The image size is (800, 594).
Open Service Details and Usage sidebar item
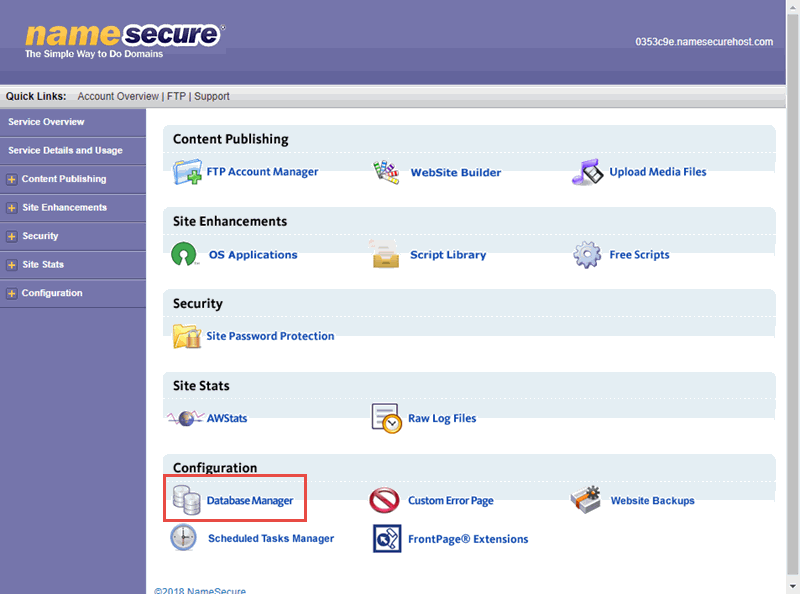[x=65, y=151]
